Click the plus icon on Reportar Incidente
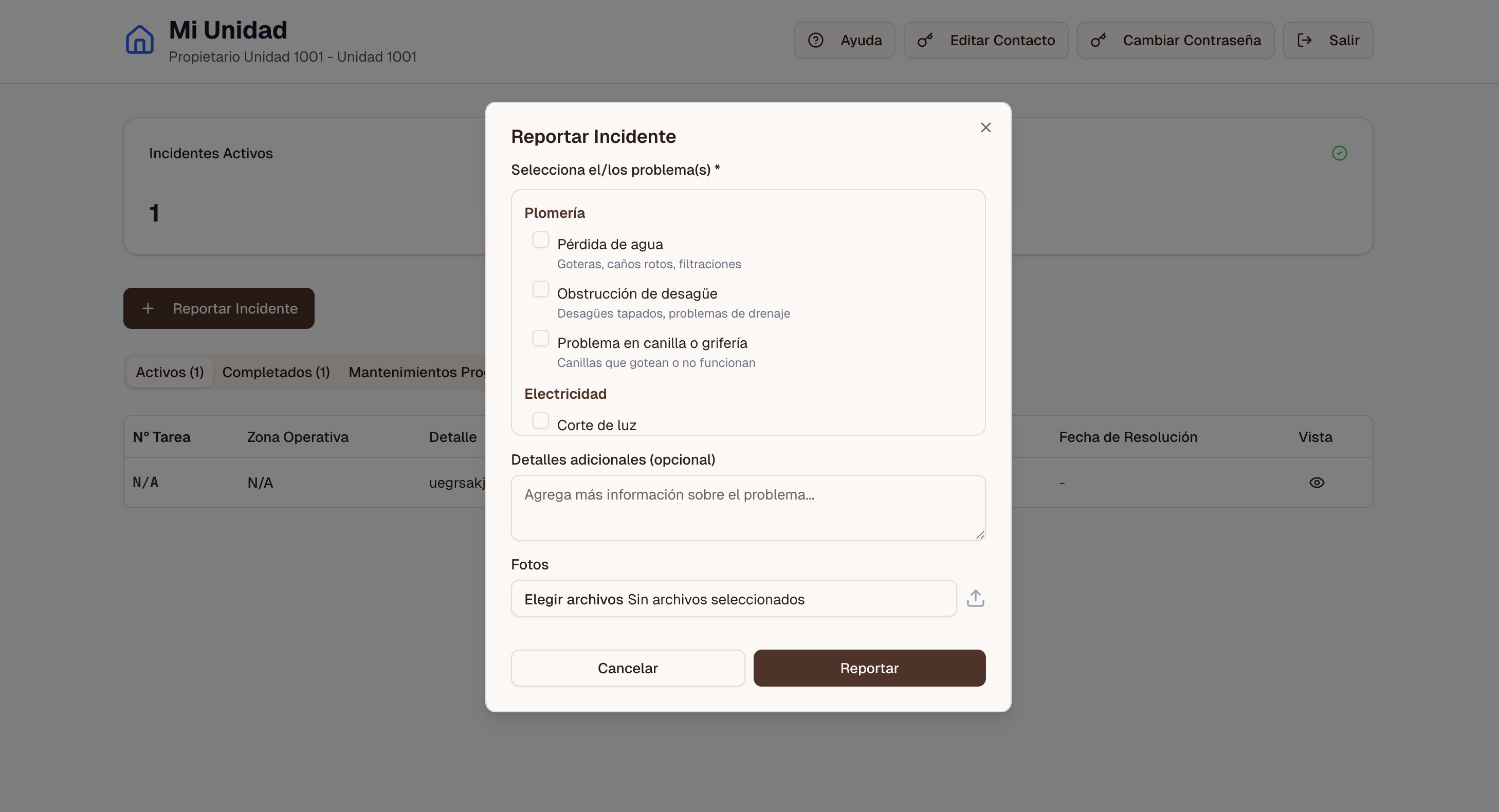The height and width of the screenshot is (812, 1499). (x=149, y=308)
